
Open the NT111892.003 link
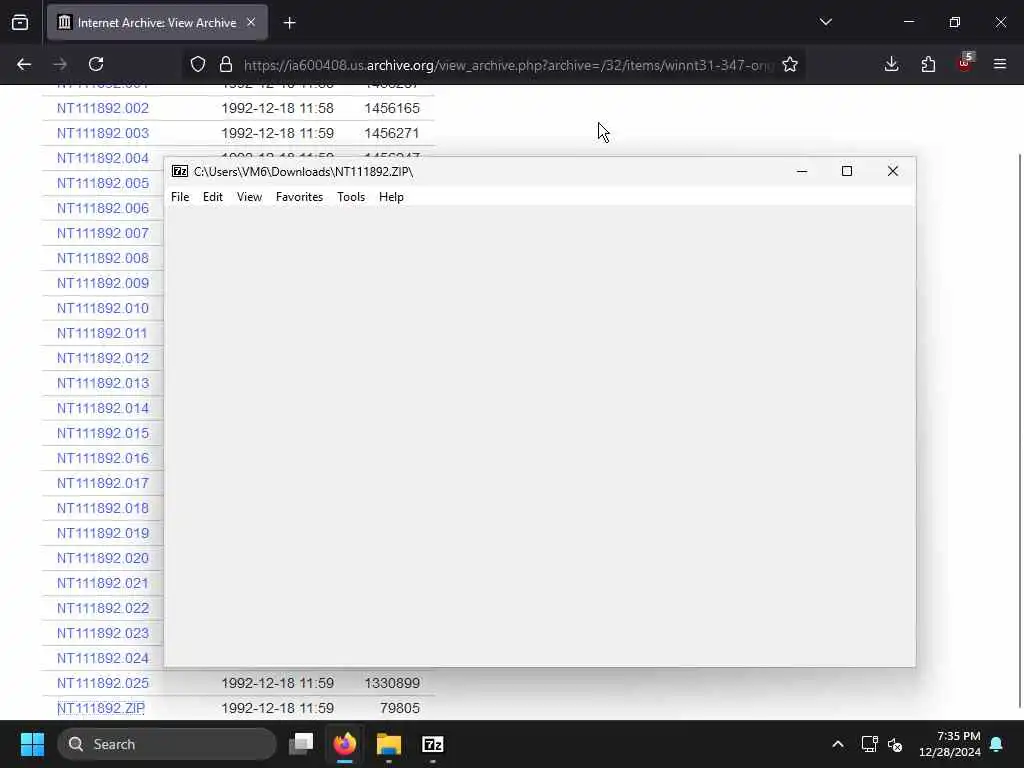click(103, 133)
